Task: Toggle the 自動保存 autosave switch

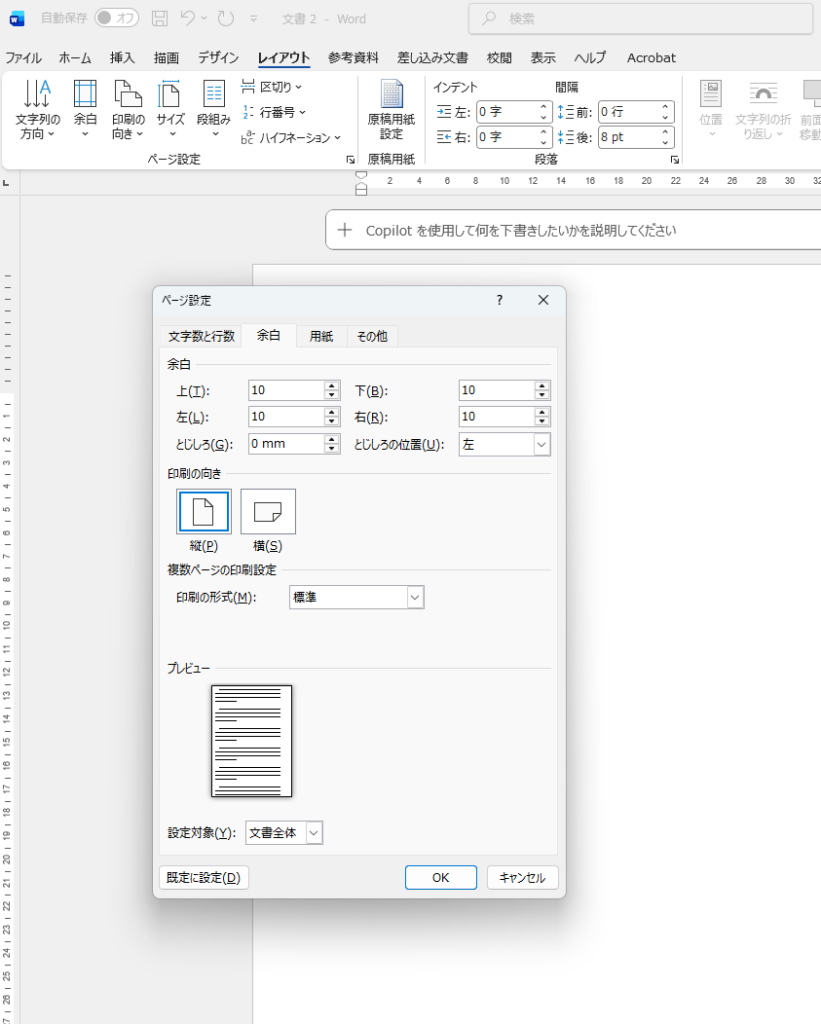Action: (x=117, y=18)
